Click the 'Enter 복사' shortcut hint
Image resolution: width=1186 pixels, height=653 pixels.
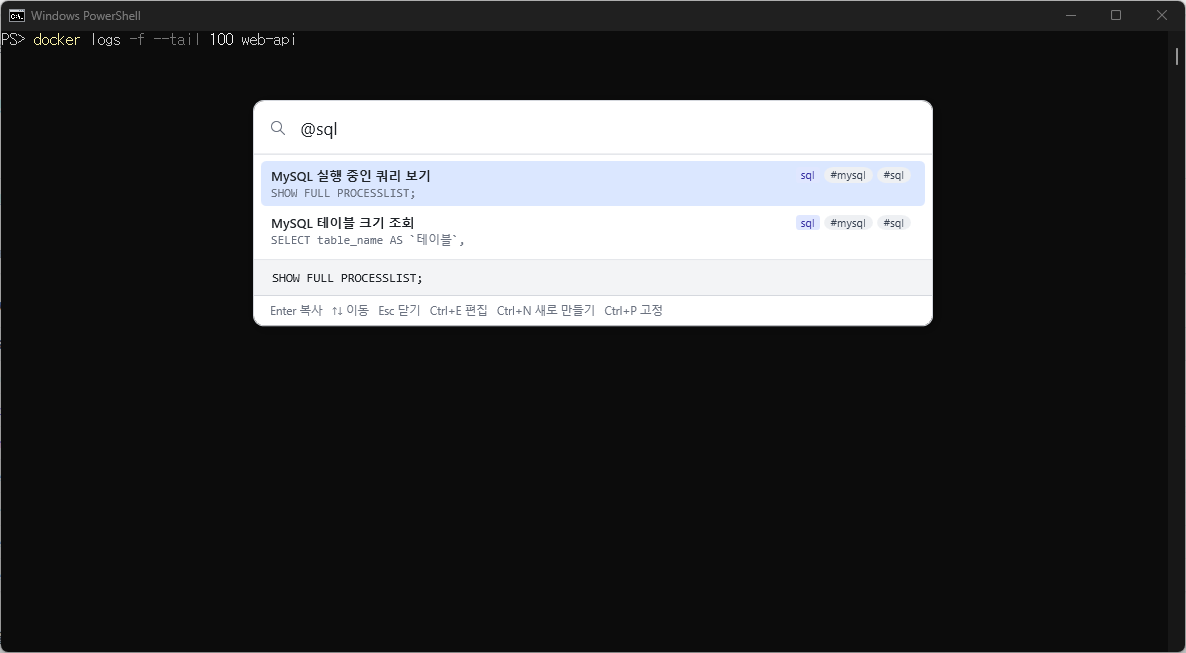tap(296, 311)
